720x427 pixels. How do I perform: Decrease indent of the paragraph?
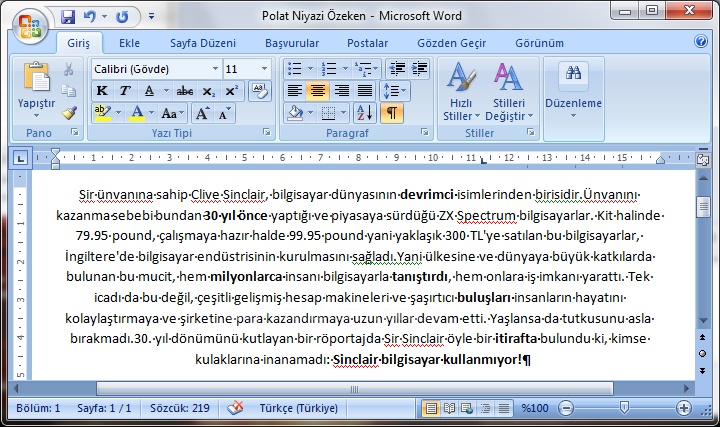coord(397,69)
